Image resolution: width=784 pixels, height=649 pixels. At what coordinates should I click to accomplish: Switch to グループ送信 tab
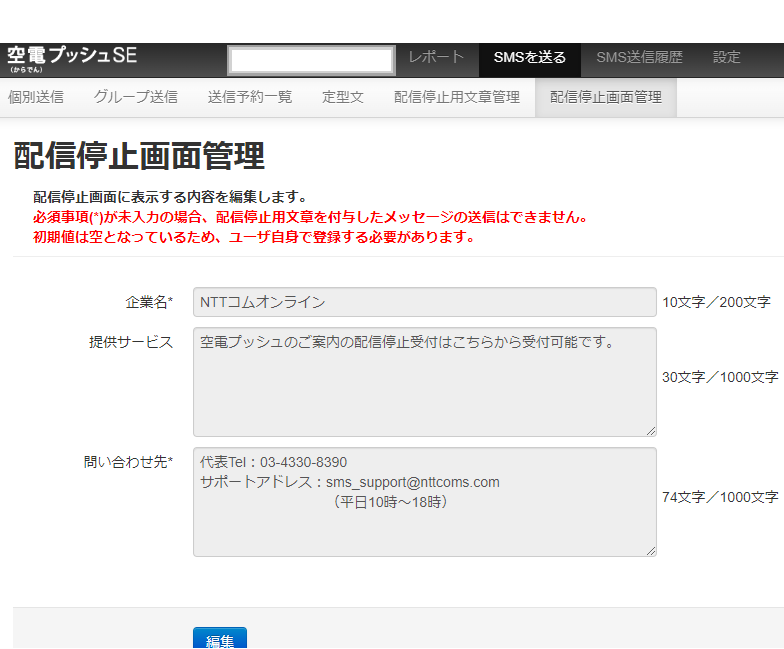pyautogui.click(x=136, y=97)
